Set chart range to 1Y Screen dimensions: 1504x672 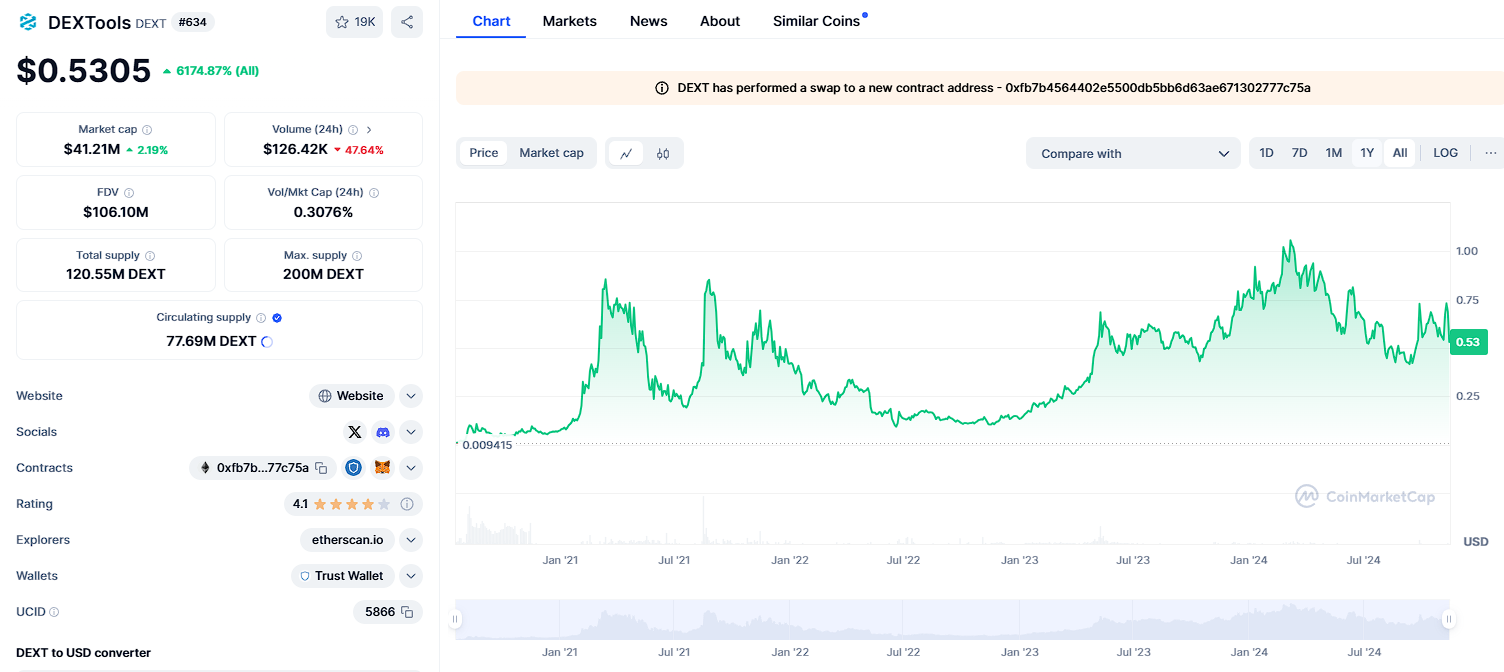pyautogui.click(x=1367, y=153)
